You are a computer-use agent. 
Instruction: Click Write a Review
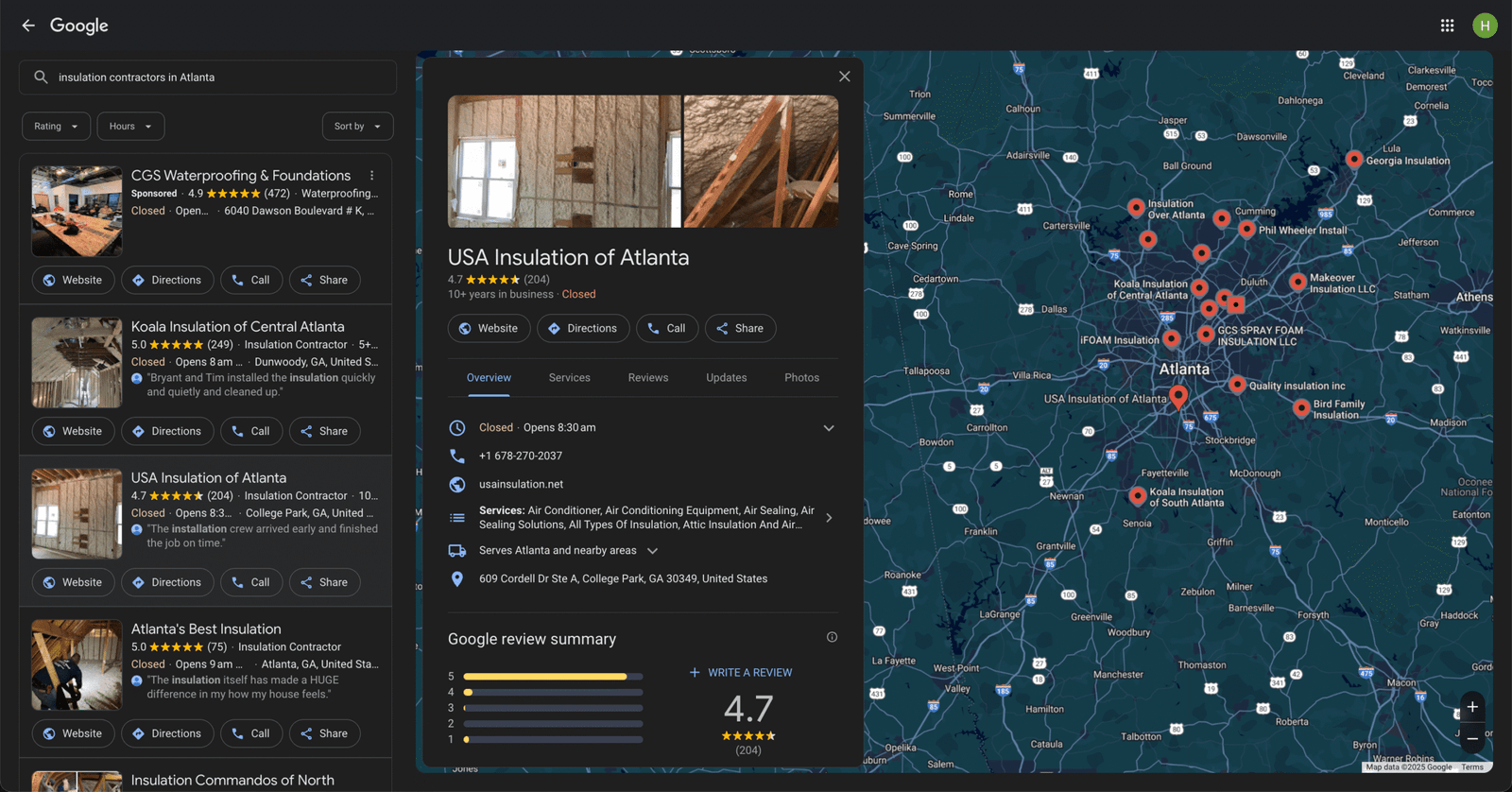click(x=741, y=673)
